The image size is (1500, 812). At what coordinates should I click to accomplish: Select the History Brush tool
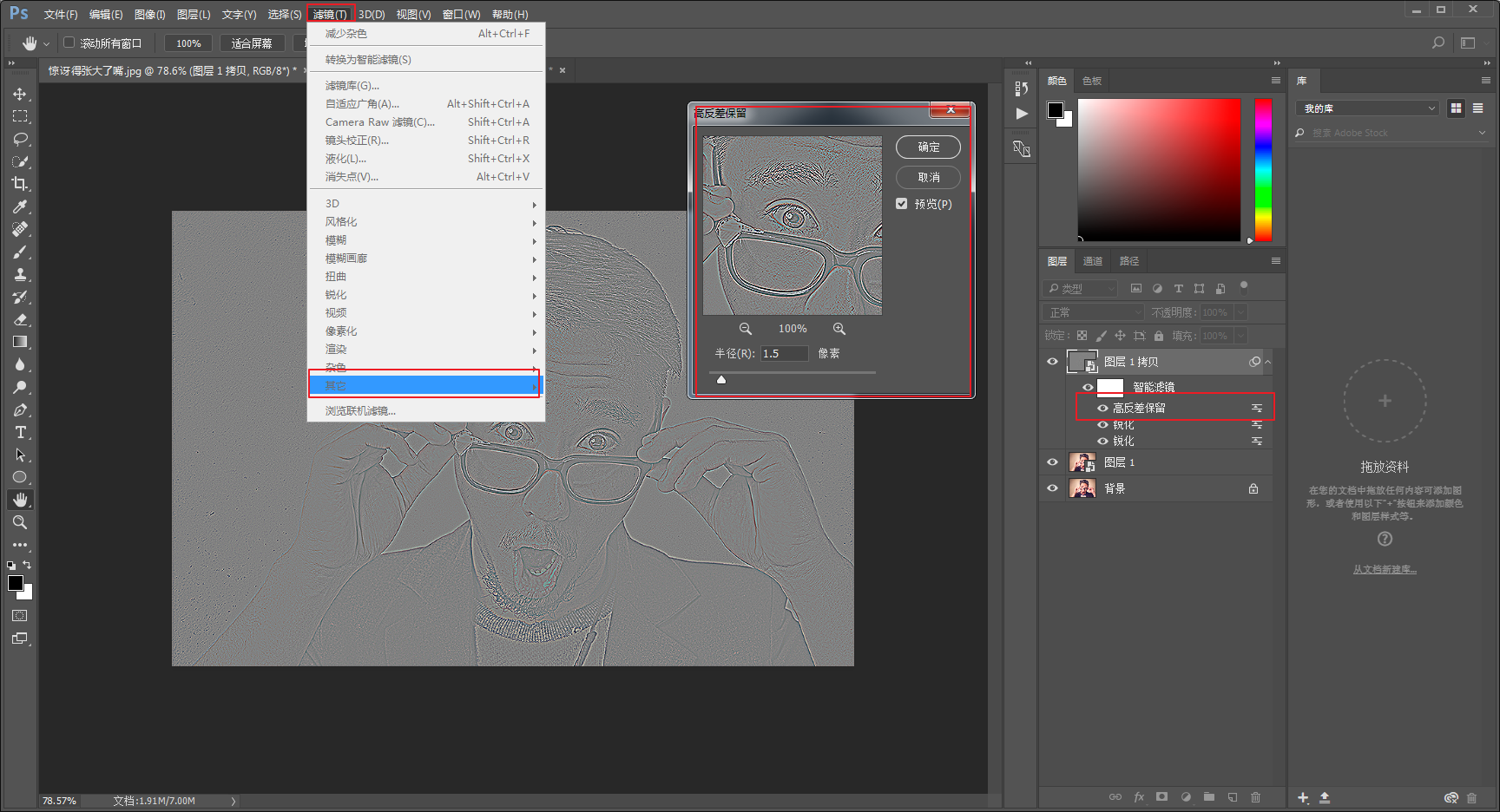[x=19, y=297]
